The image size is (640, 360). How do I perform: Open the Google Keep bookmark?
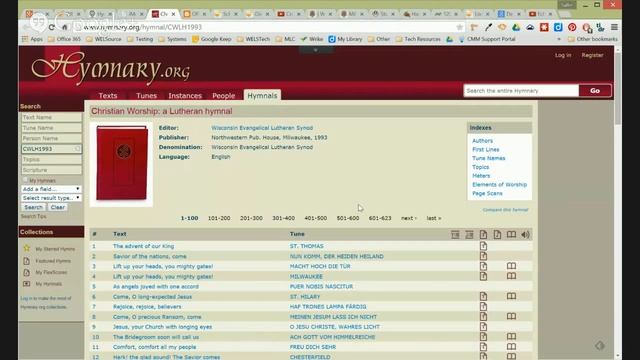point(212,39)
